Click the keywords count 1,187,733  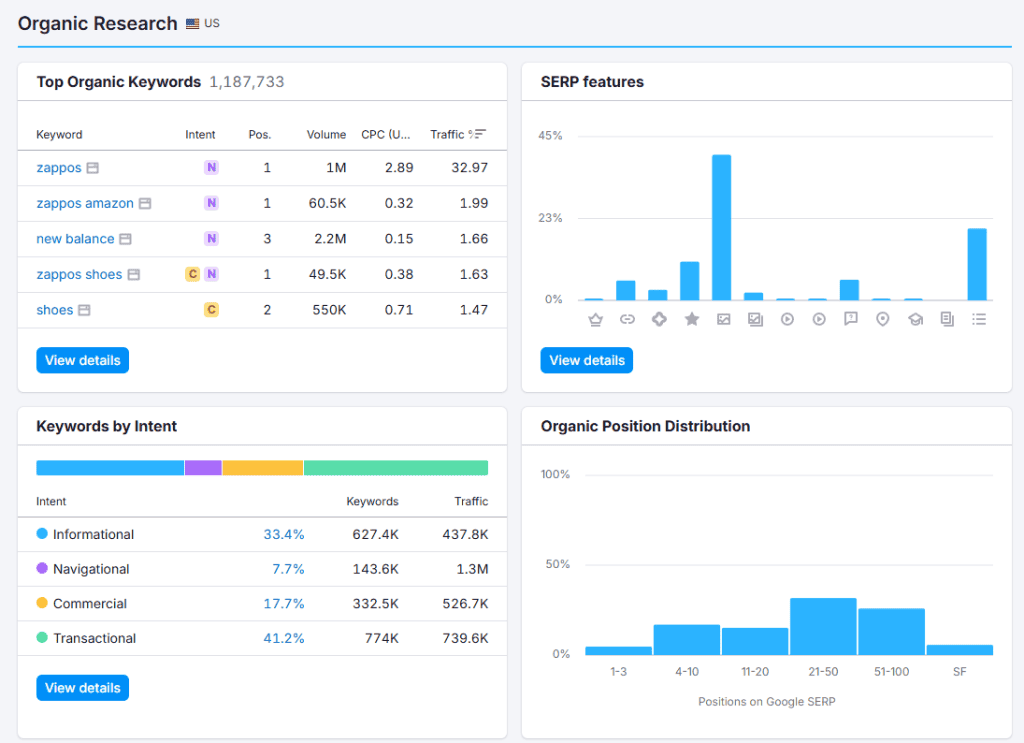[247, 82]
